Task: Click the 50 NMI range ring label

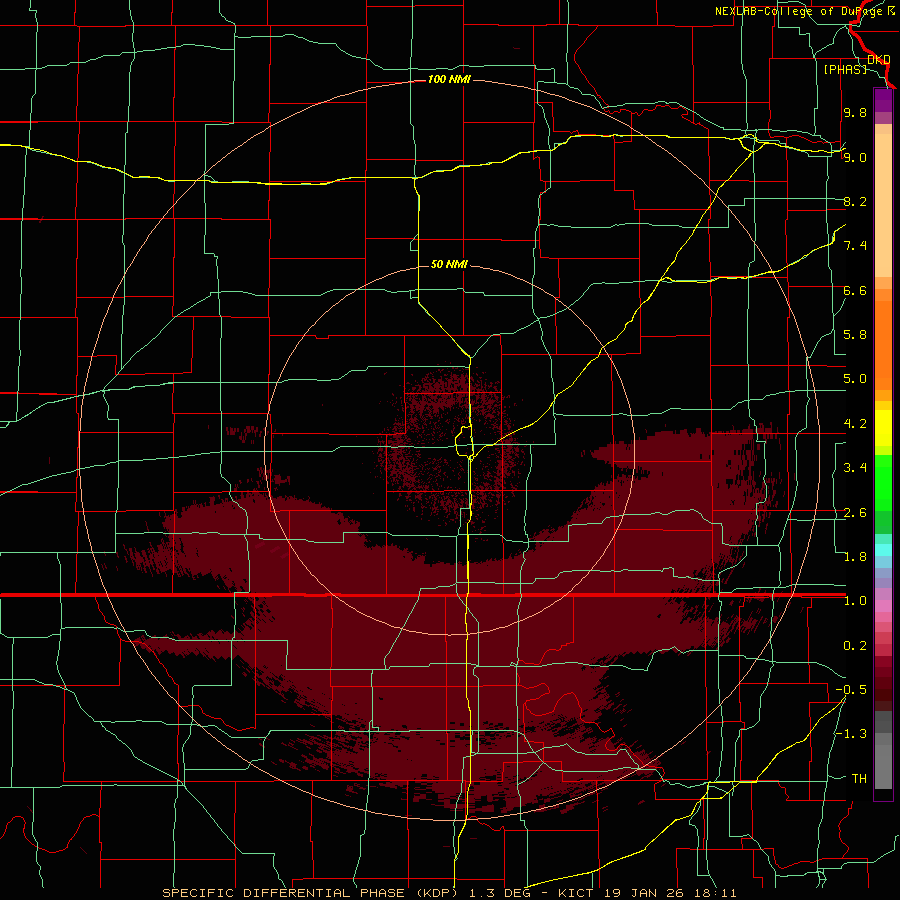Action: (x=449, y=264)
